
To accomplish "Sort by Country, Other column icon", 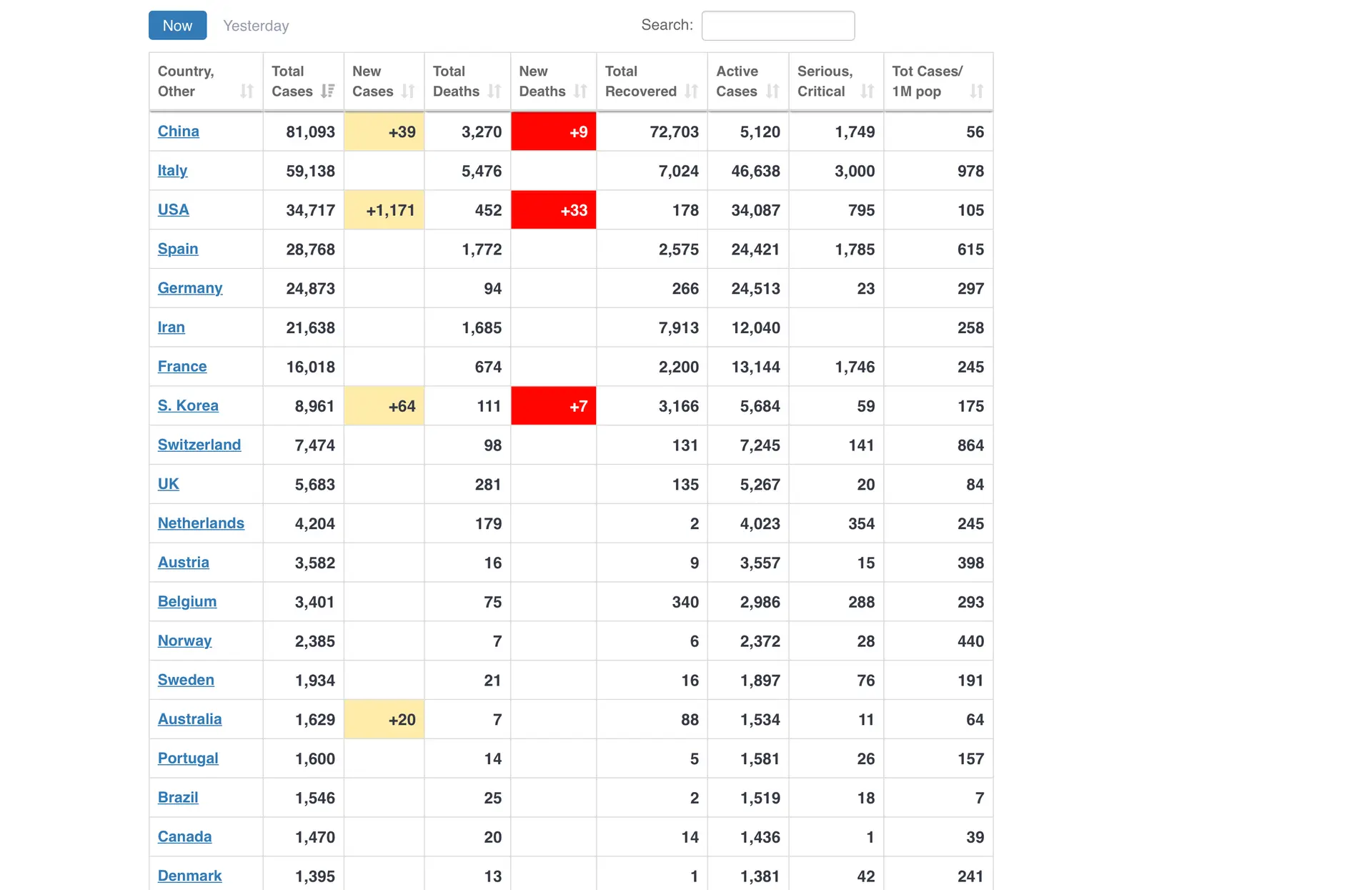I will pyautogui.click(x=247, y=92).
